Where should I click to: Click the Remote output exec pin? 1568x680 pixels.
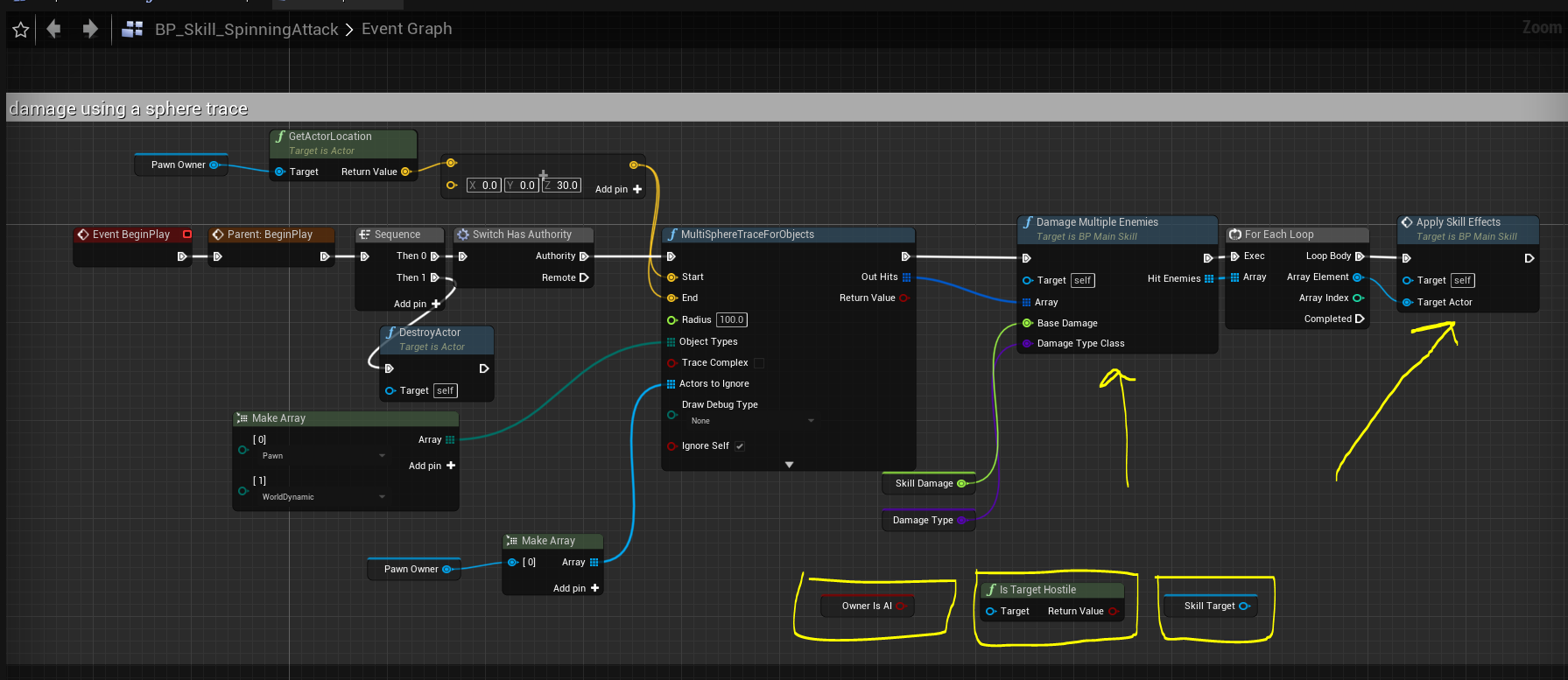tap(584, 277)
